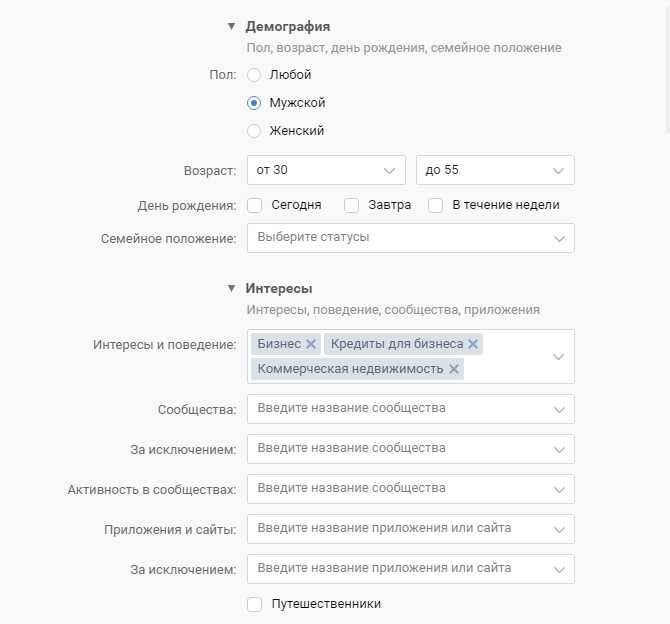Click the Сообщества community name field

400,408
